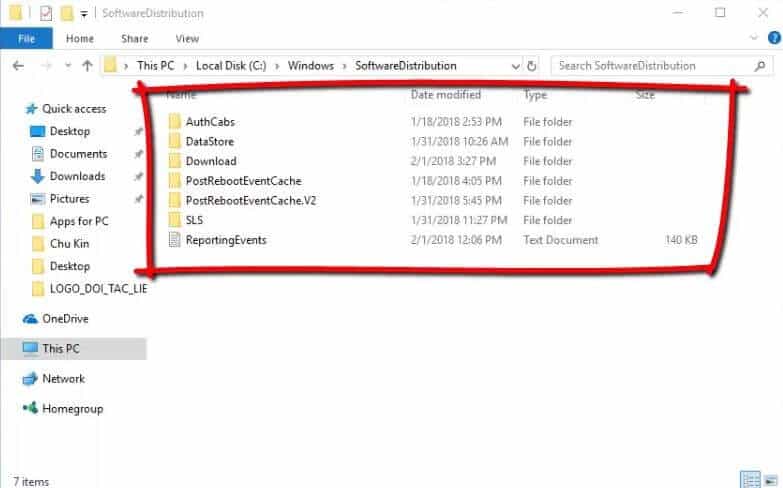
Task: Open Chu Kin folder in sidebar
Action: click(x=69, y=244)
